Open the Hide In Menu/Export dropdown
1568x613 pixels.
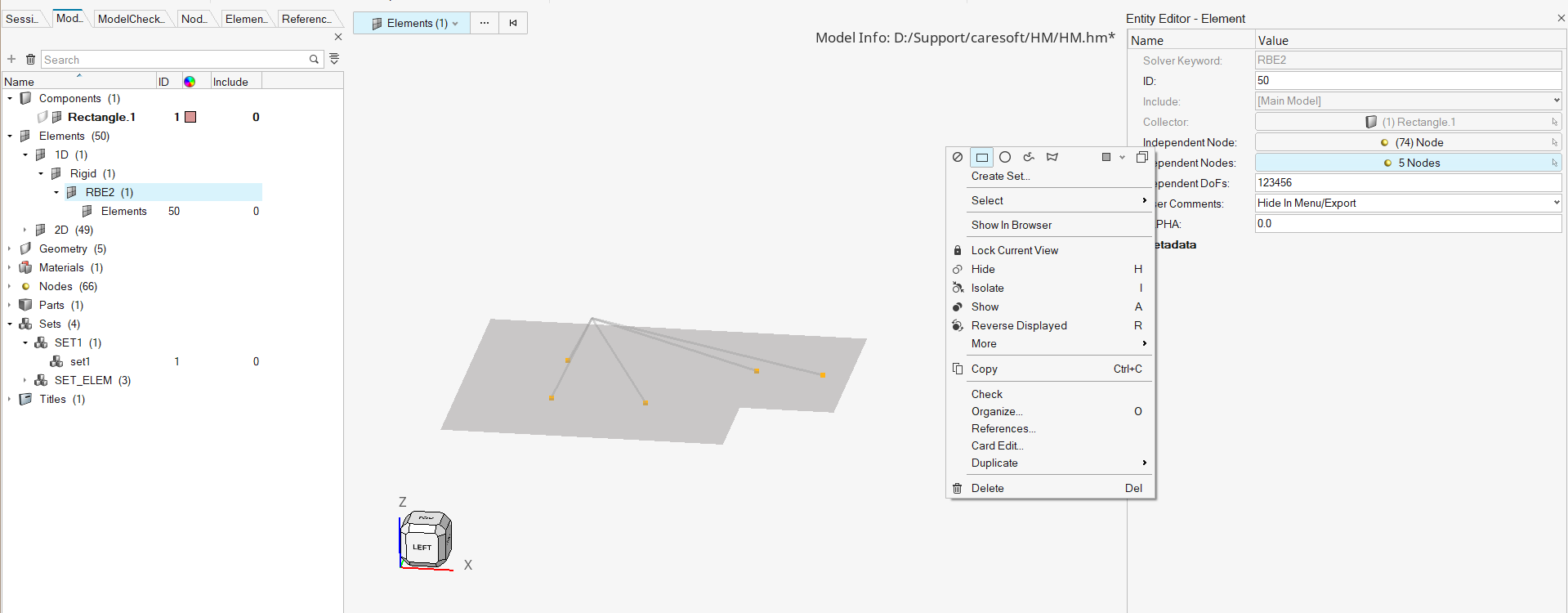click(x=1408, y=203)
